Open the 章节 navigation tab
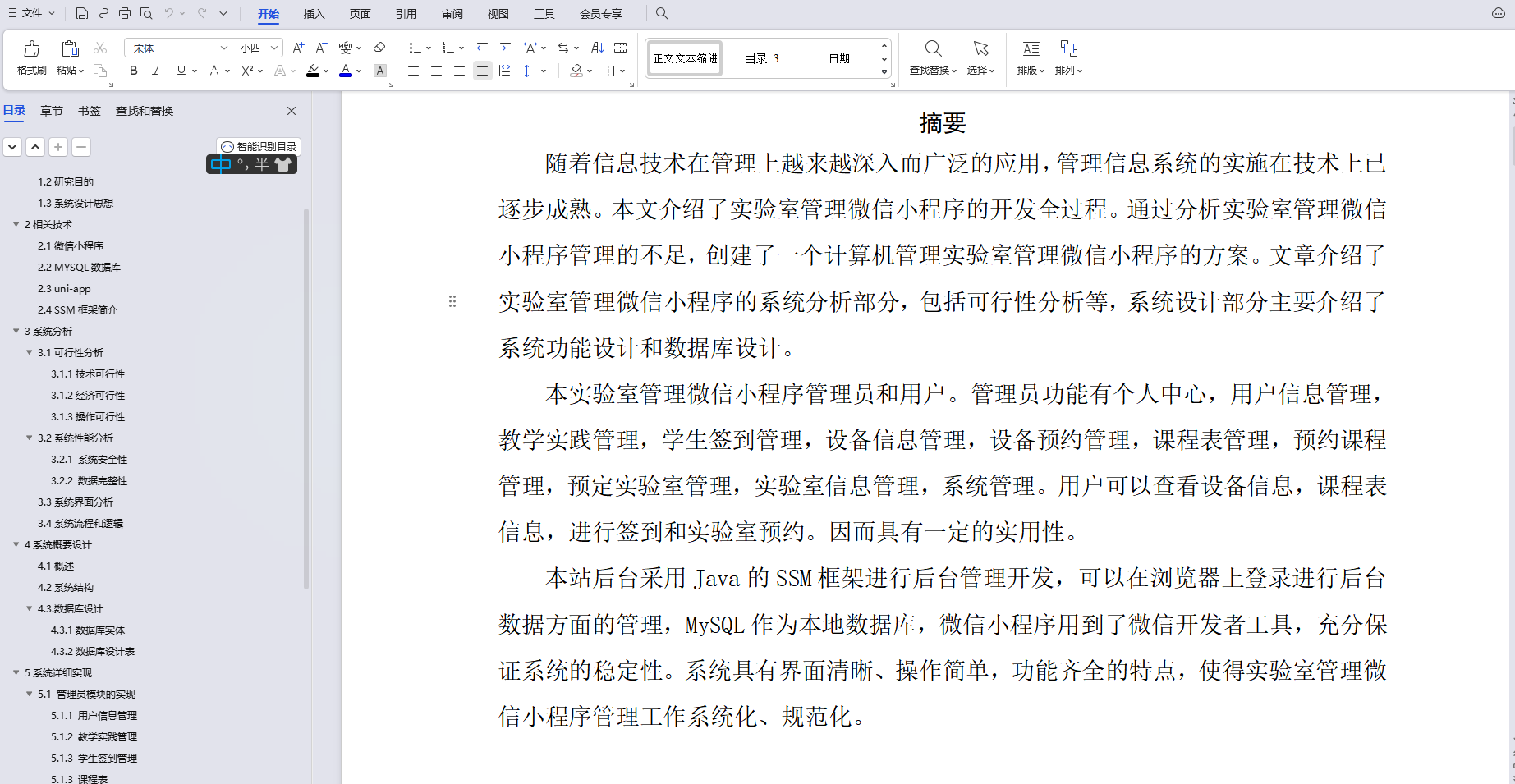Viewport: 1515px width, 784px height. point(51,111)
